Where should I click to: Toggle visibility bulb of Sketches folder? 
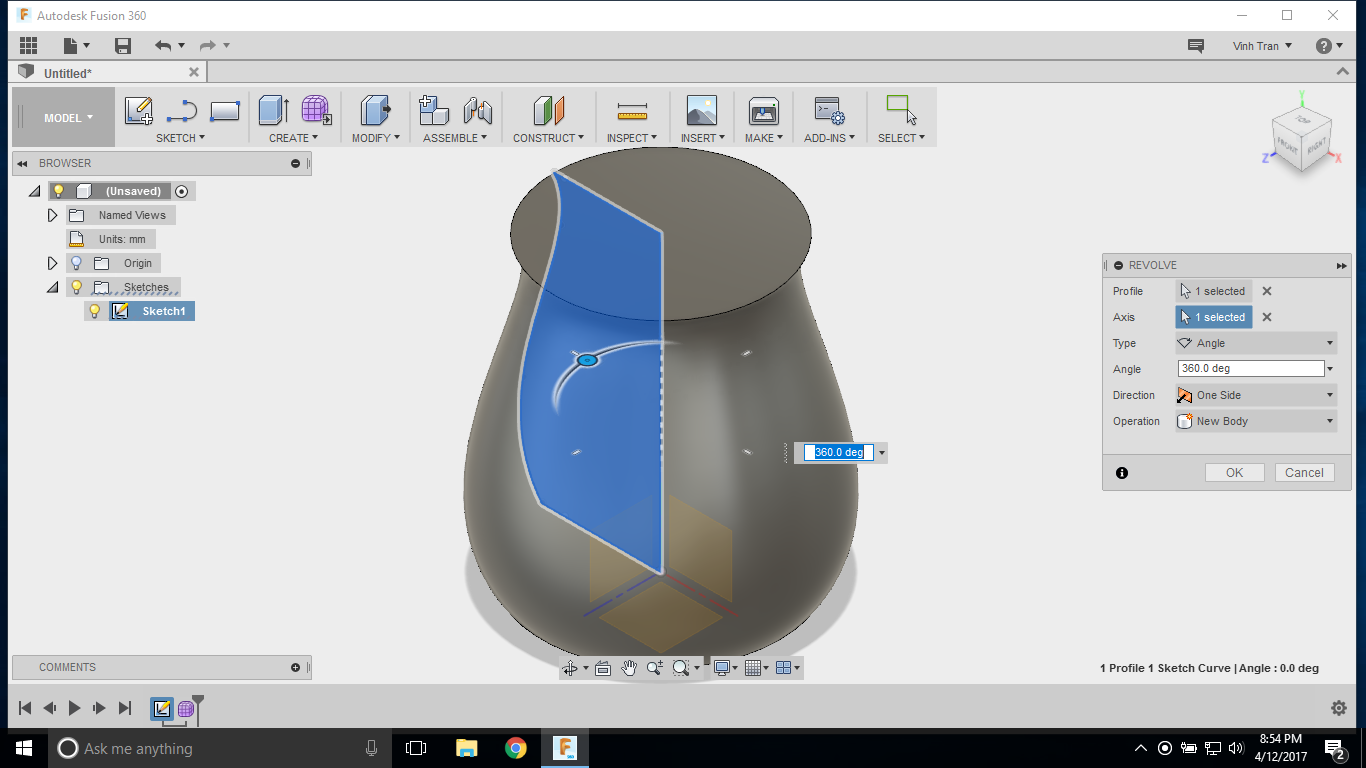pyautogui.click(x=76, y=287)
